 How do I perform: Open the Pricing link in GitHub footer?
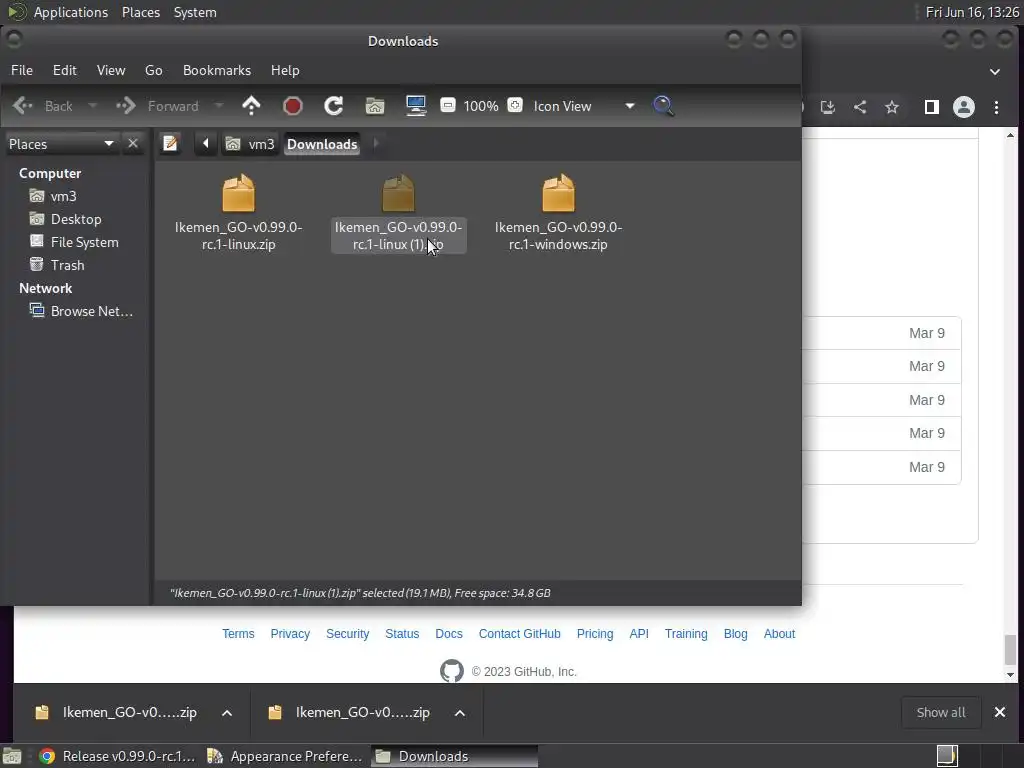pos(595,633)
